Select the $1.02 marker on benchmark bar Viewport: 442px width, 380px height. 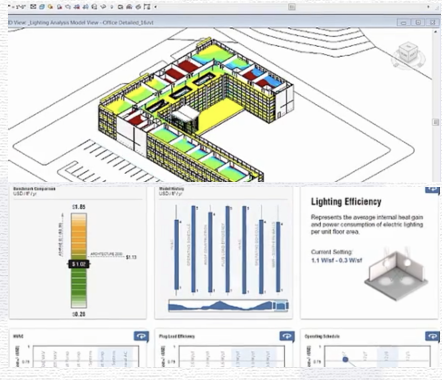[x=79, y=264]
